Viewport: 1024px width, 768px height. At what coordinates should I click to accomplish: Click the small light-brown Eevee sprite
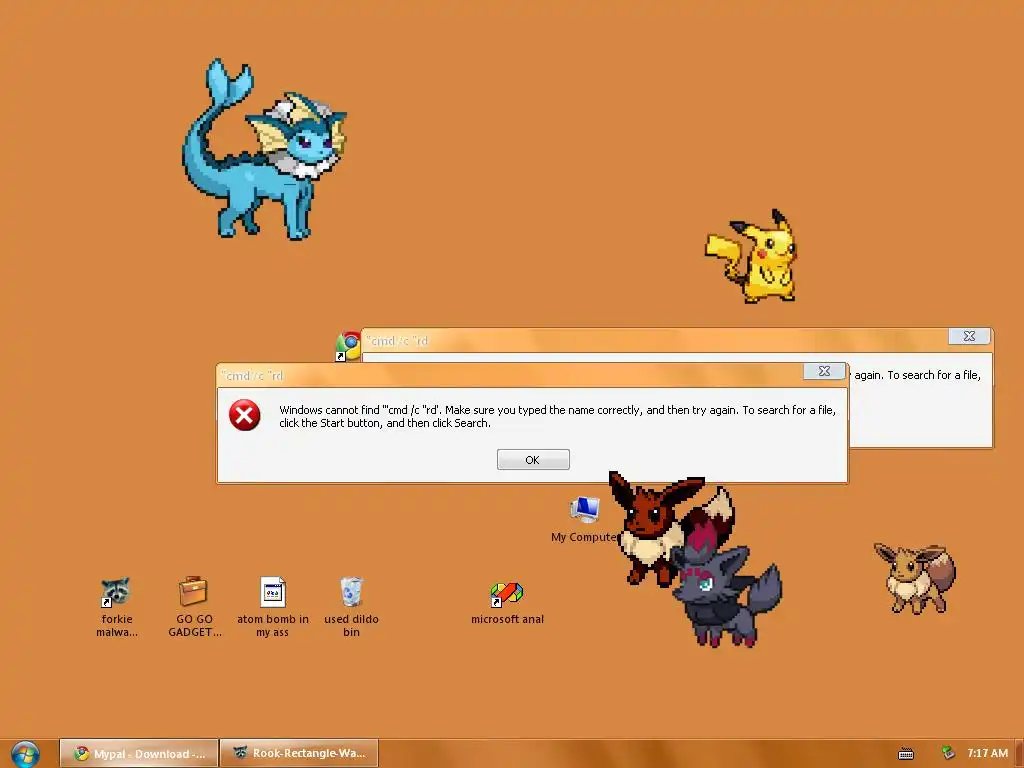(x=914, y=578)
